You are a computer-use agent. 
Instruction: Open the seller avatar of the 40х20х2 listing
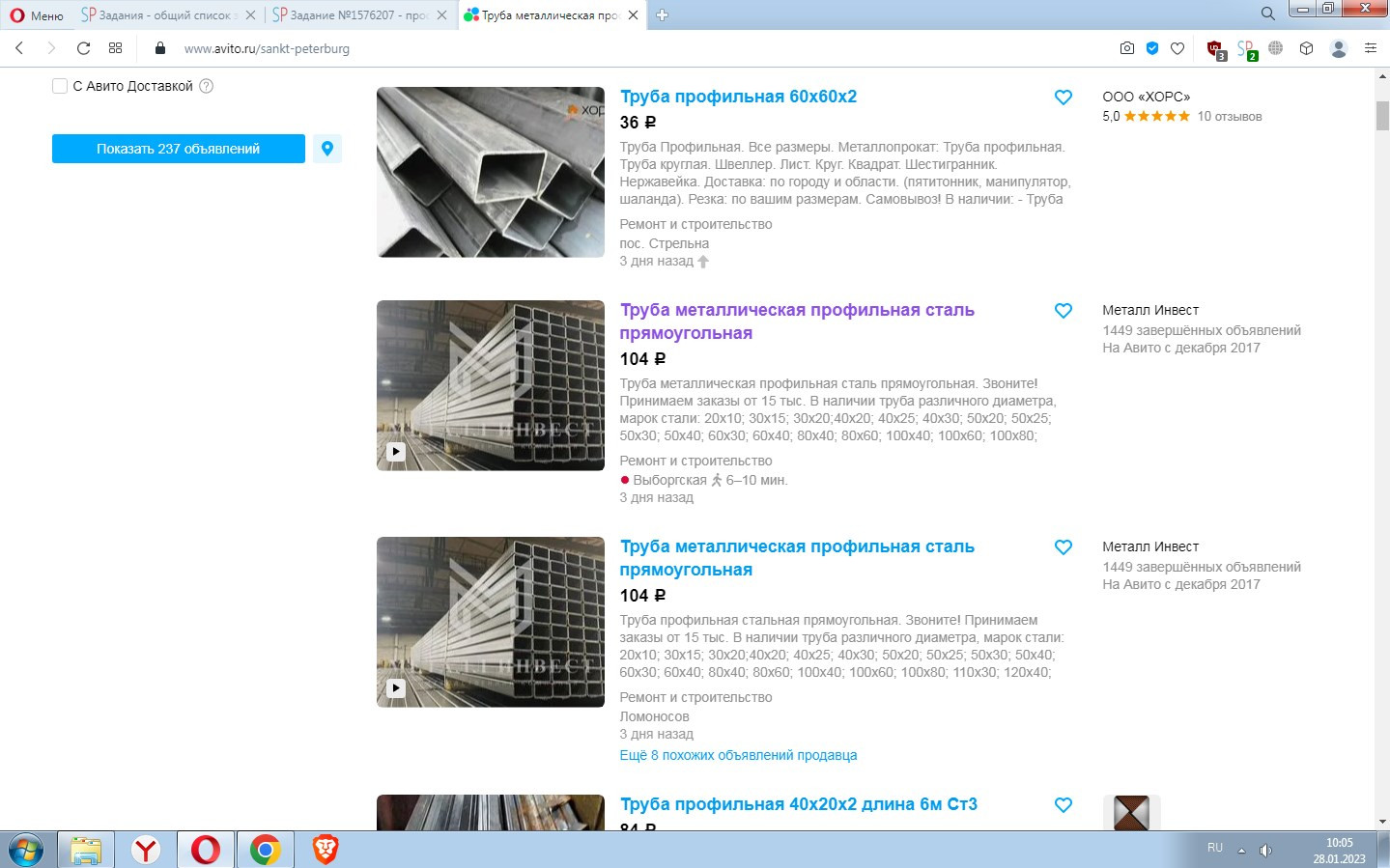[1131, 812]
